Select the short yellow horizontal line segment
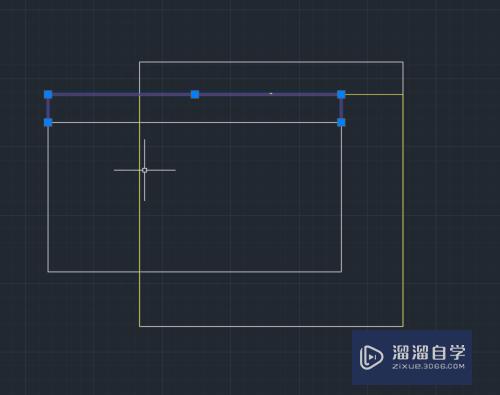The height and width of the screenshot is (395, 500). pyautogui.click(x=374, y=94)
